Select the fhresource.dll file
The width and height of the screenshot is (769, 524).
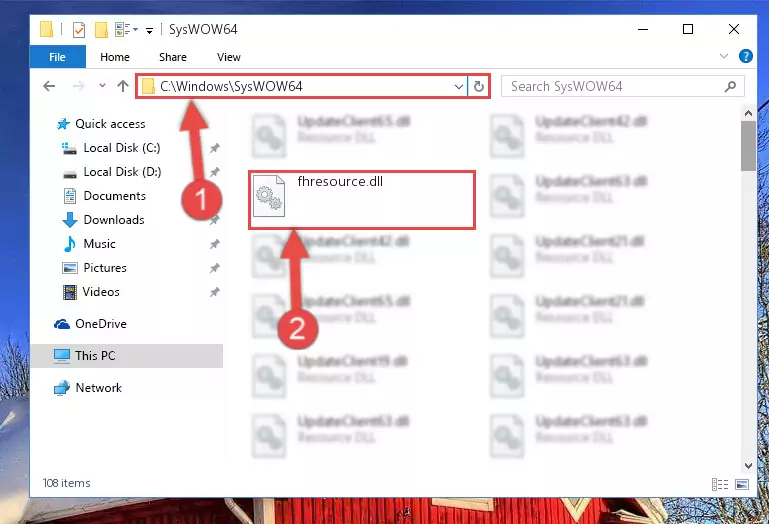362,200
